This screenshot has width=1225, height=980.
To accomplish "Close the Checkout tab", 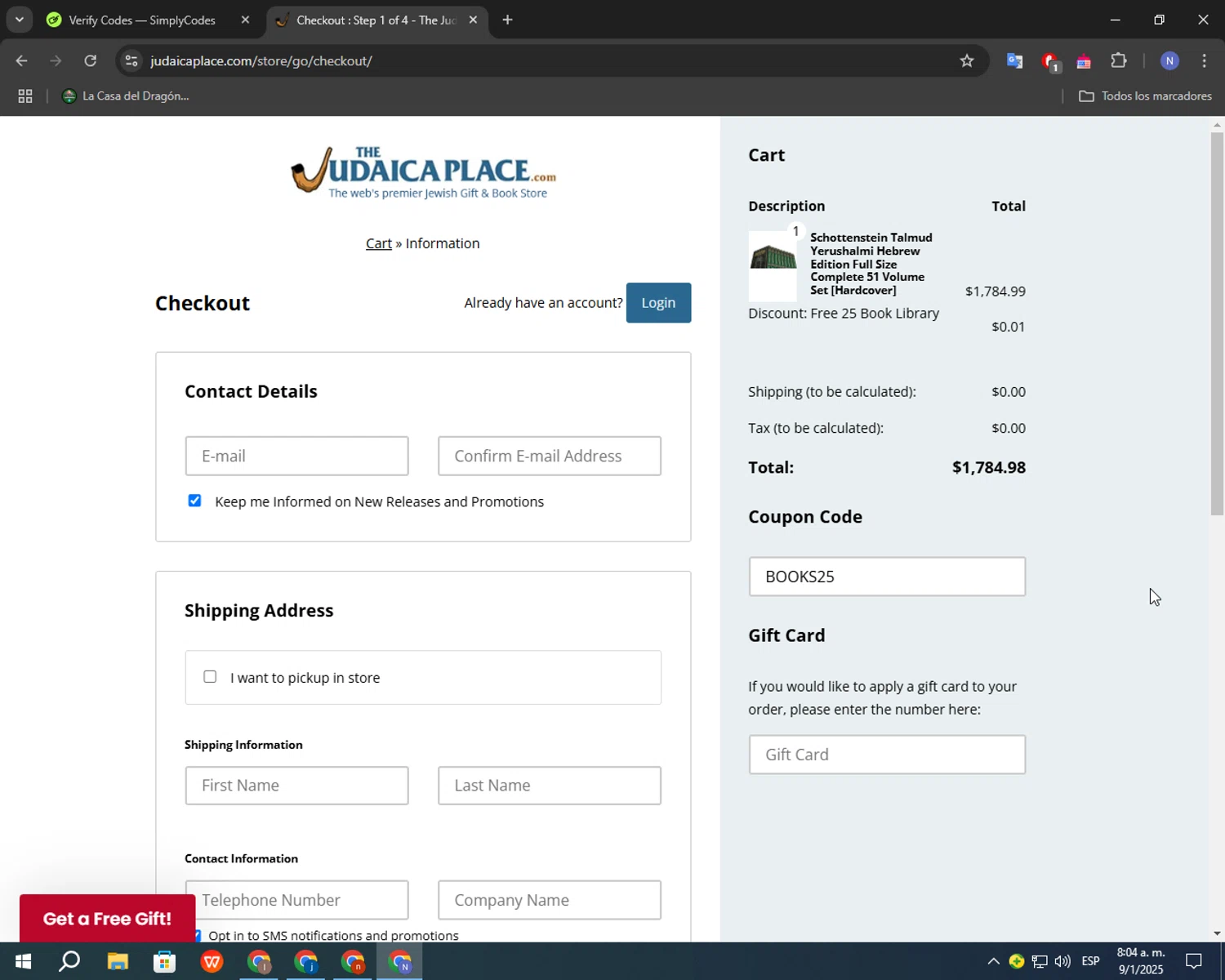I will (473, 20).
